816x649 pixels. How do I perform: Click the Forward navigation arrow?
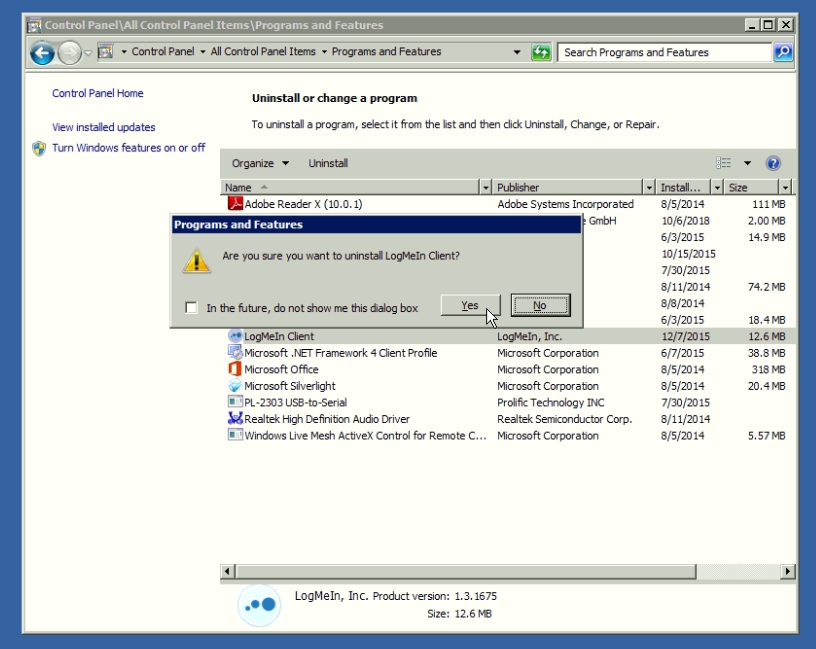click(x=69, y=53)
